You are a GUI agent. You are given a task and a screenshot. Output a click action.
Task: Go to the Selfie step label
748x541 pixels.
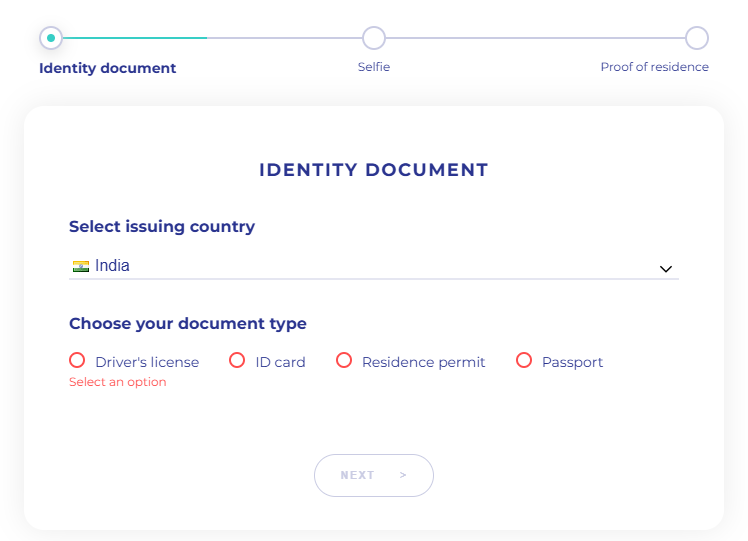coord(374,67)
